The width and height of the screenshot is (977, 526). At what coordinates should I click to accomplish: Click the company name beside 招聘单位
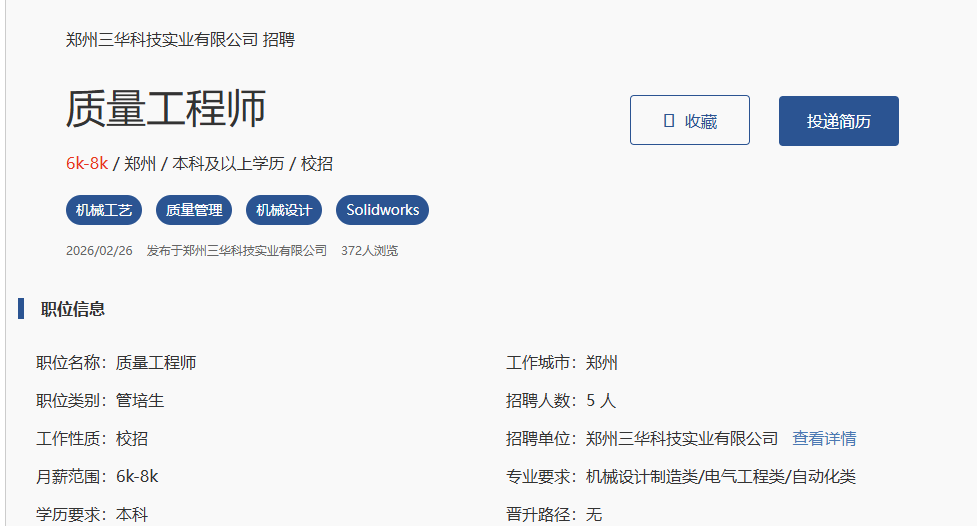point(682,438)
